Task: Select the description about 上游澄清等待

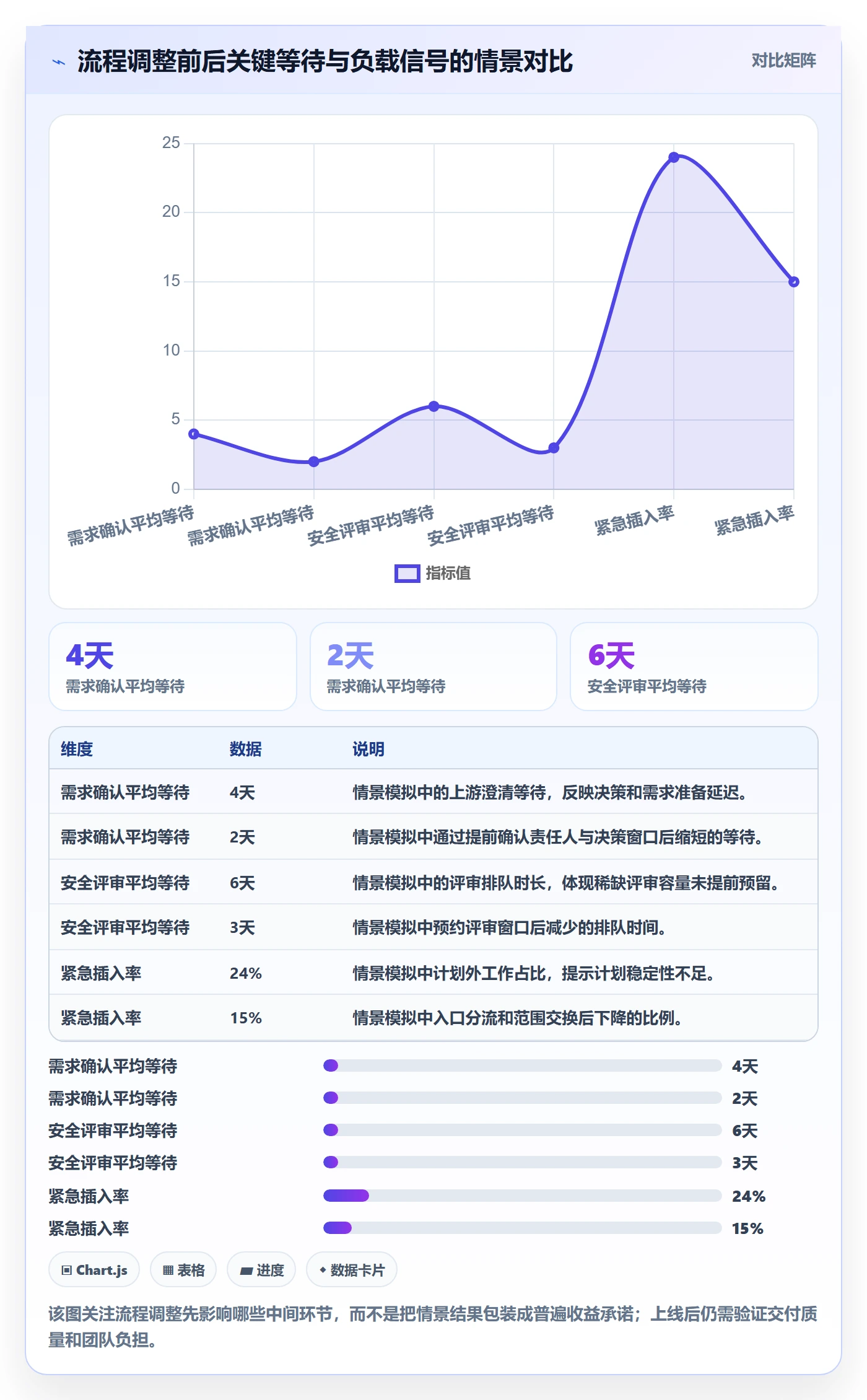Action: [x=550, y=792]
